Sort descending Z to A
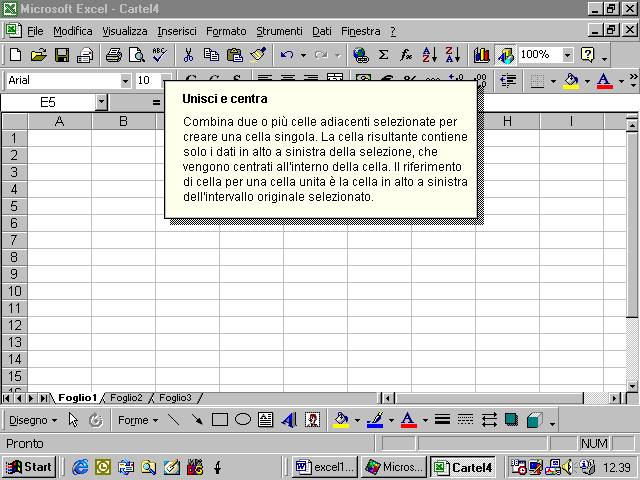The height and width of the screenshot is (480, 640). (x=453, y=55)
